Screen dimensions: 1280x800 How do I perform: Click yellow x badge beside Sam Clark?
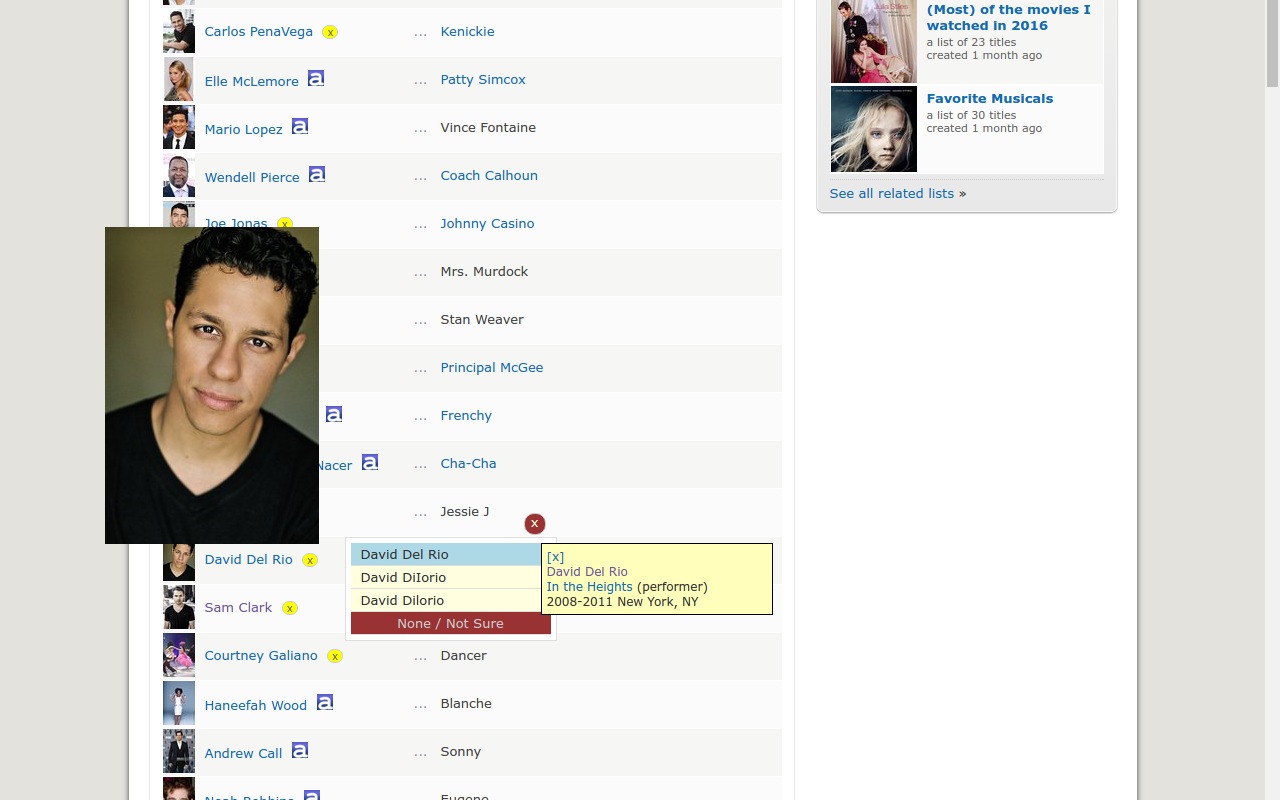[290, 608]
